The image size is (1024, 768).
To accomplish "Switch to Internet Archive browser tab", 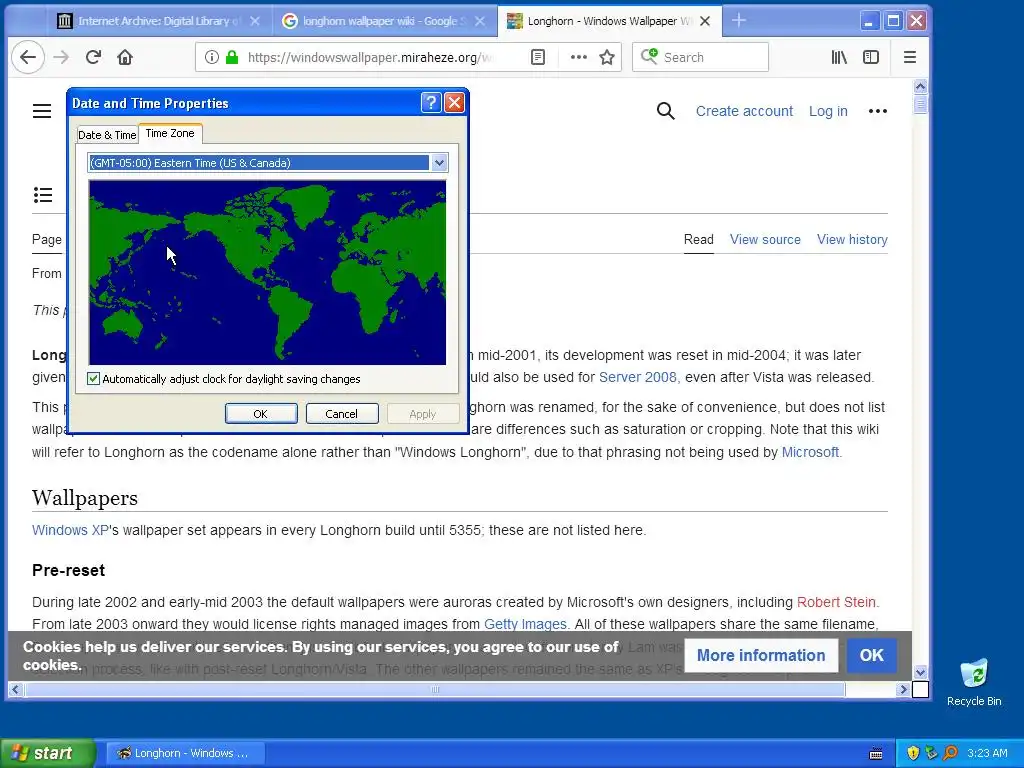I will tap(159, 21).
